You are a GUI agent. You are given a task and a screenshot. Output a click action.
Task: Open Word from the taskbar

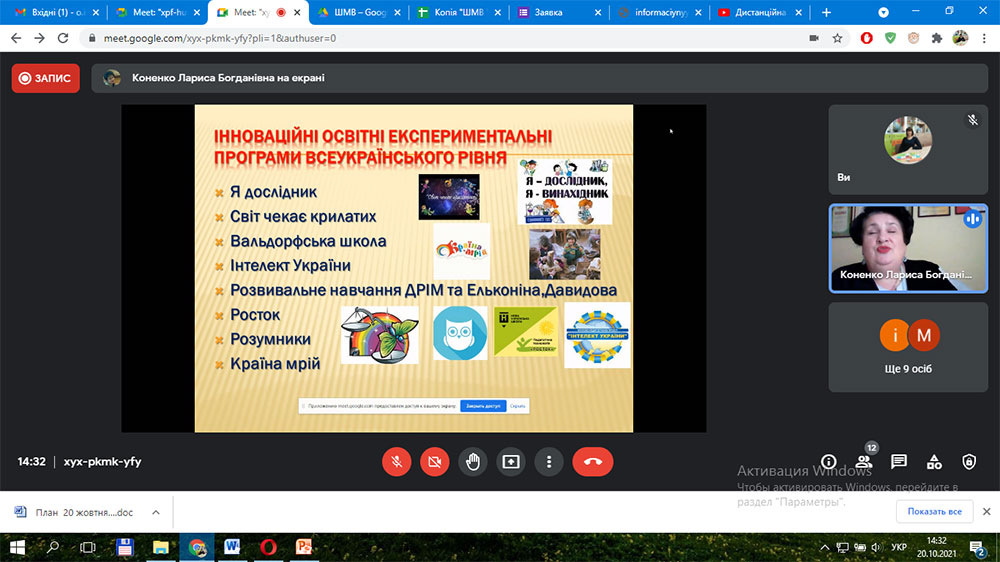click(232, 547)
